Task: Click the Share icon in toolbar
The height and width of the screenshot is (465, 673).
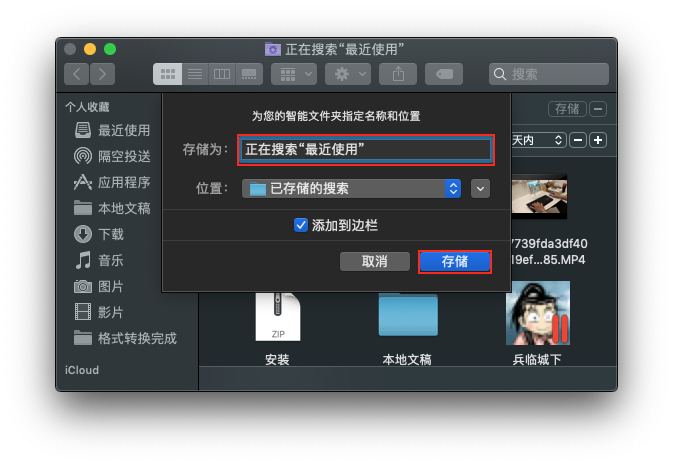Action: click(x=398, y=74)
